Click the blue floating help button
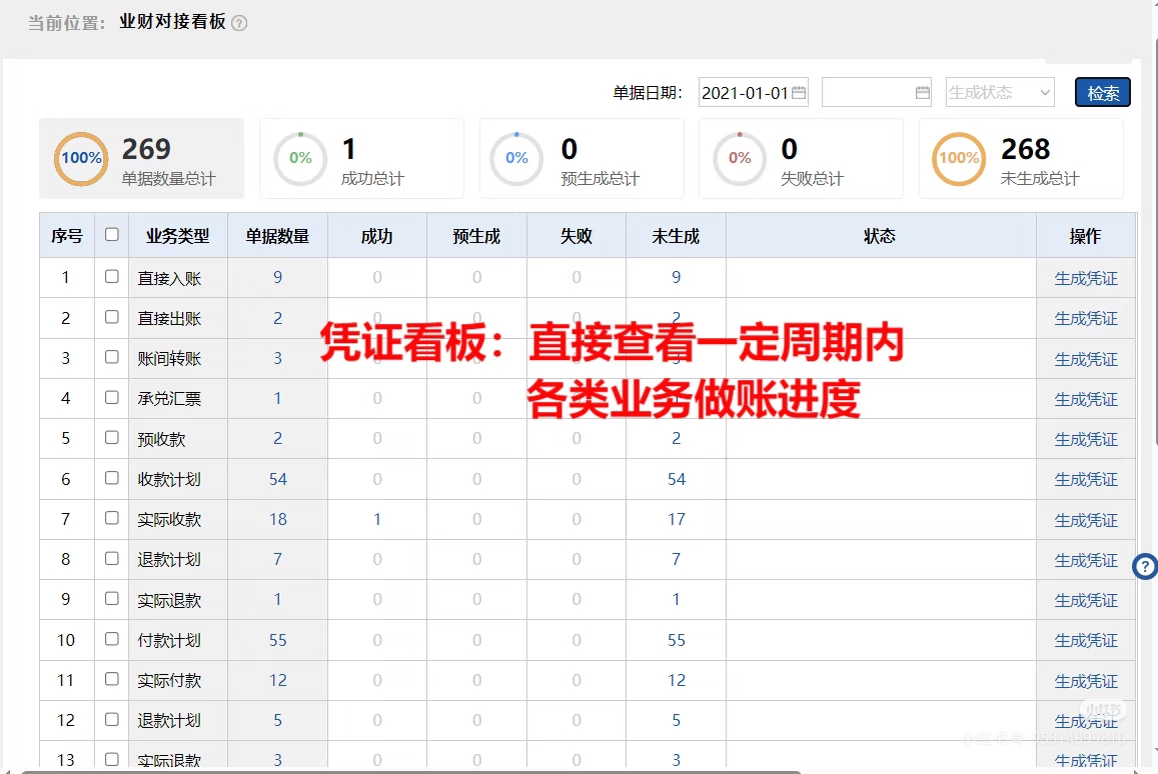 click(1145, 566)
